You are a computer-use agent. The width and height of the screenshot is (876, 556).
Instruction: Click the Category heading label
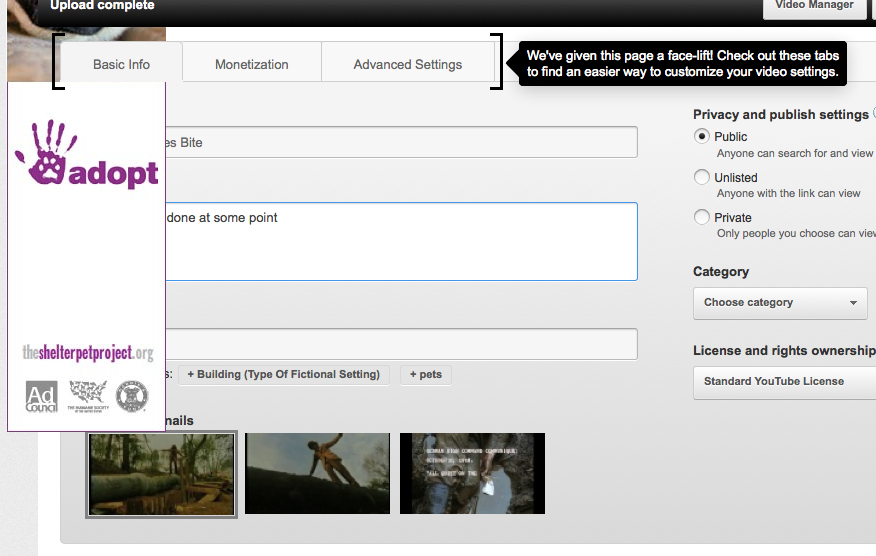click(x=721, y=272)
